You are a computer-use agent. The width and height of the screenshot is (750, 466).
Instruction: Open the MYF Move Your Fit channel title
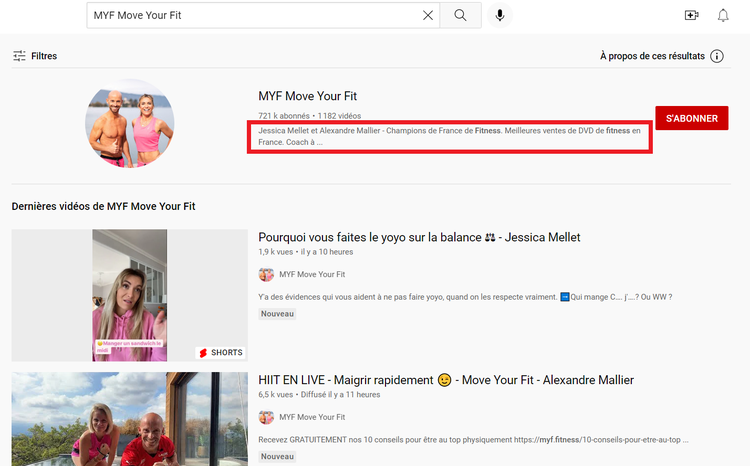point(308,96)
